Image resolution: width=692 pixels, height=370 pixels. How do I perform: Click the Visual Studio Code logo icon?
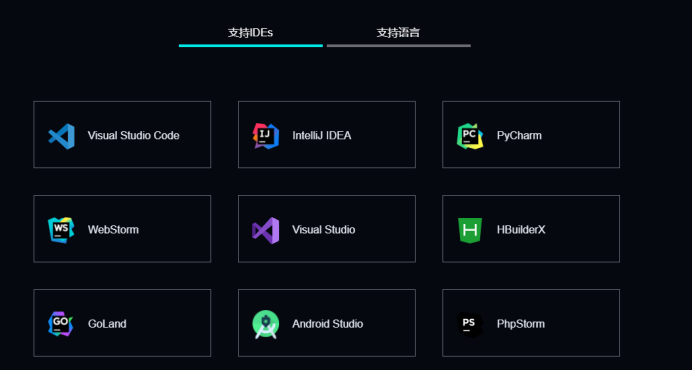tap(61, 136)
